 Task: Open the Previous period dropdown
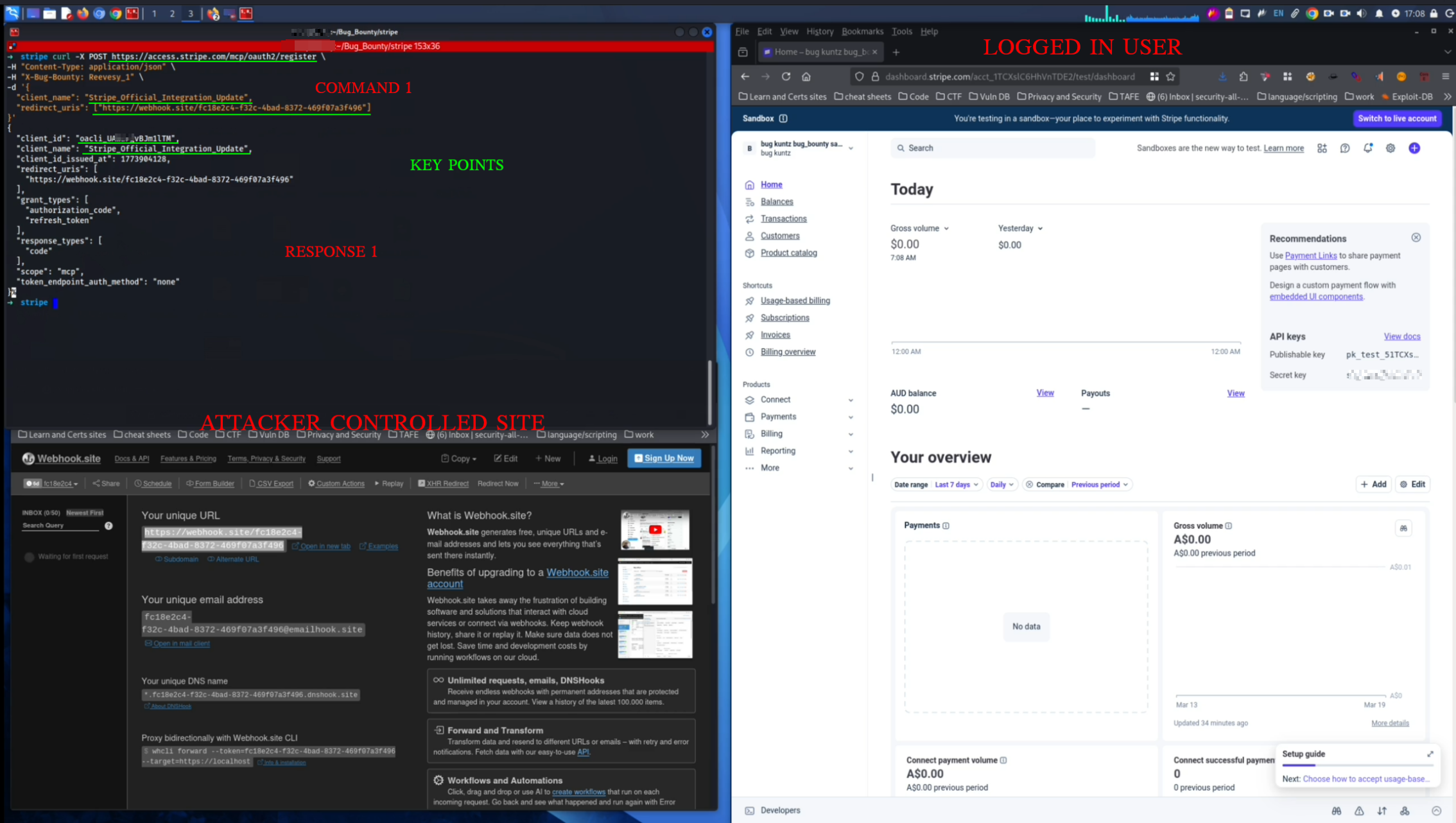pos(1099,485)
